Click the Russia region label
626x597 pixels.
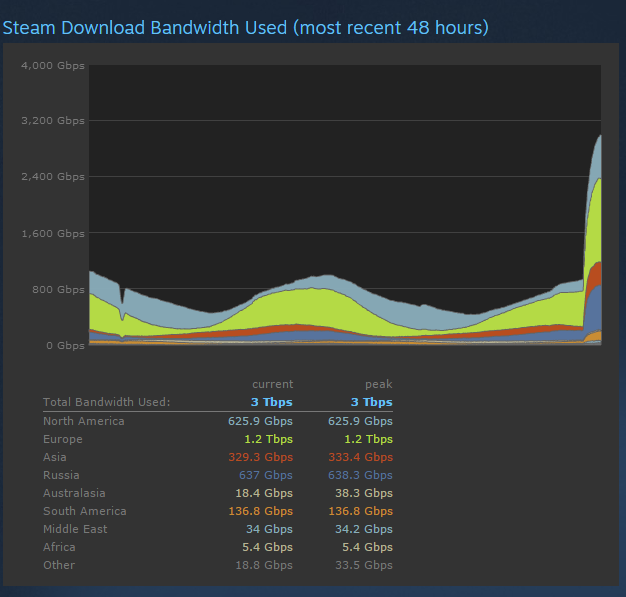click(61, 475)
